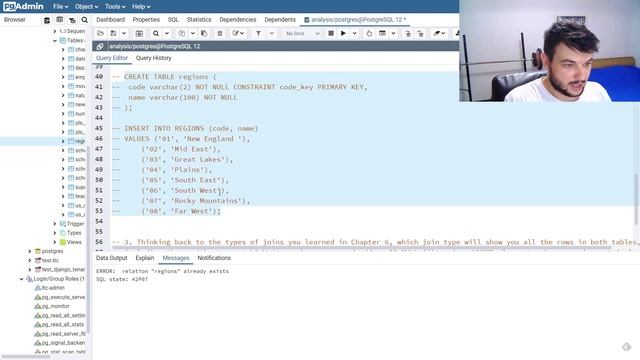The width and height of the screenshot is (640, 360).
Task: Open the Filter options dropdown arrow
Action: click(x=271, y=33)
